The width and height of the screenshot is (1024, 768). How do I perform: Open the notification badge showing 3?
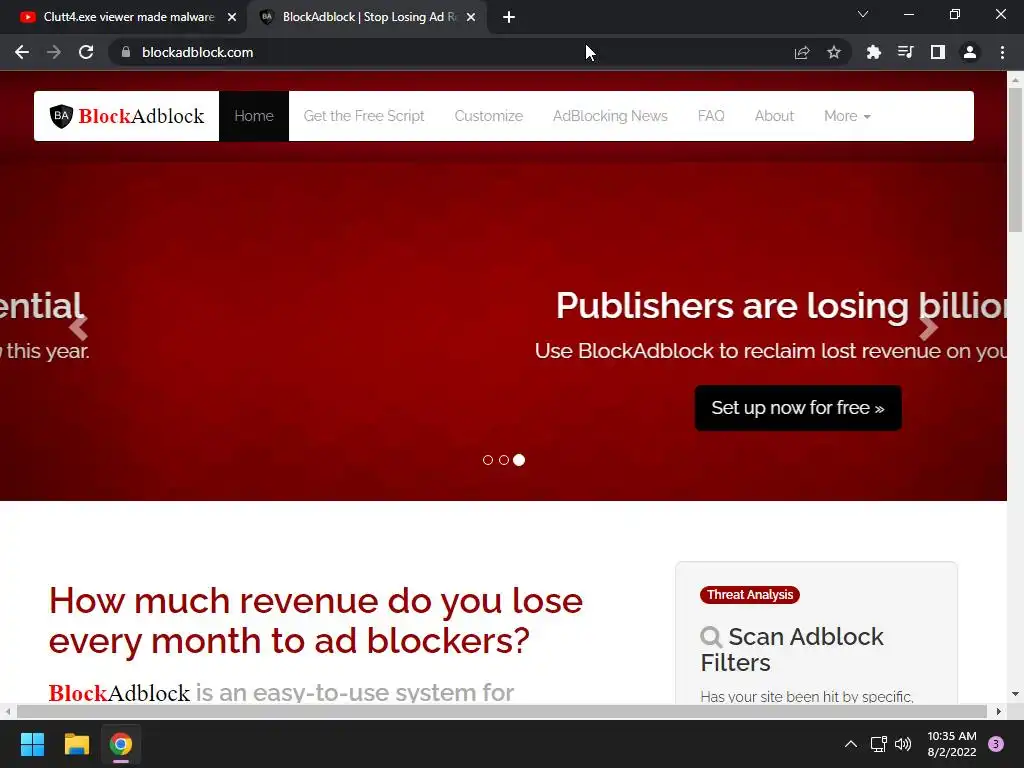(x=996, y=744)
